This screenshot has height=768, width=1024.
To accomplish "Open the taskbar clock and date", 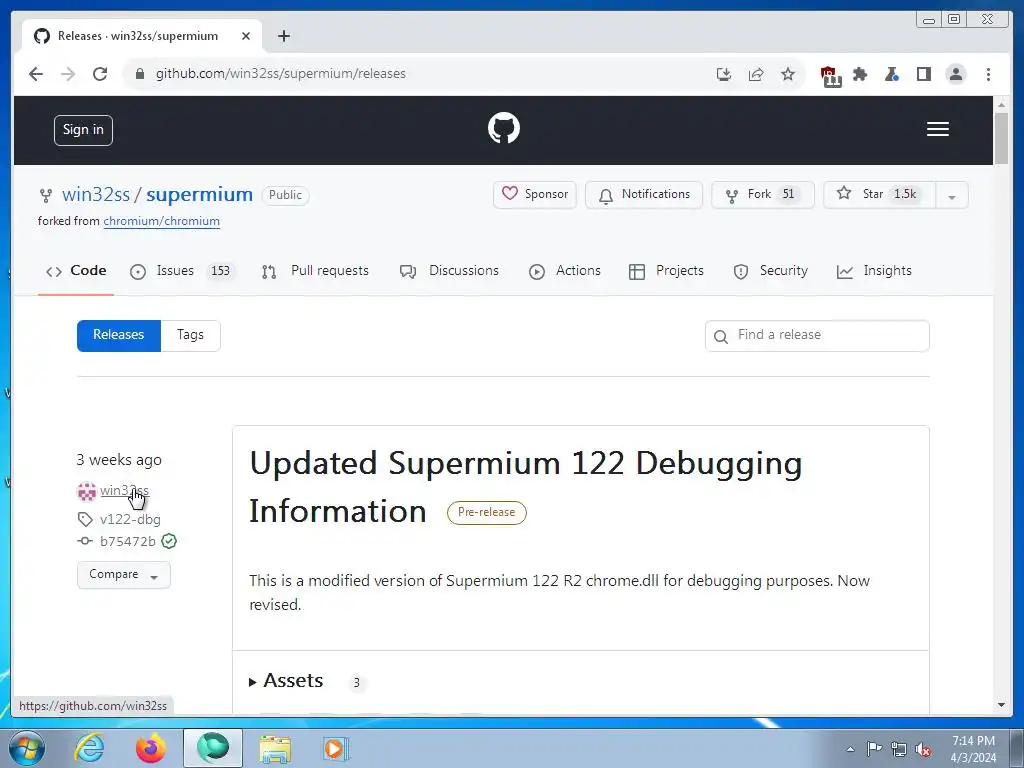I will (973, 749).
